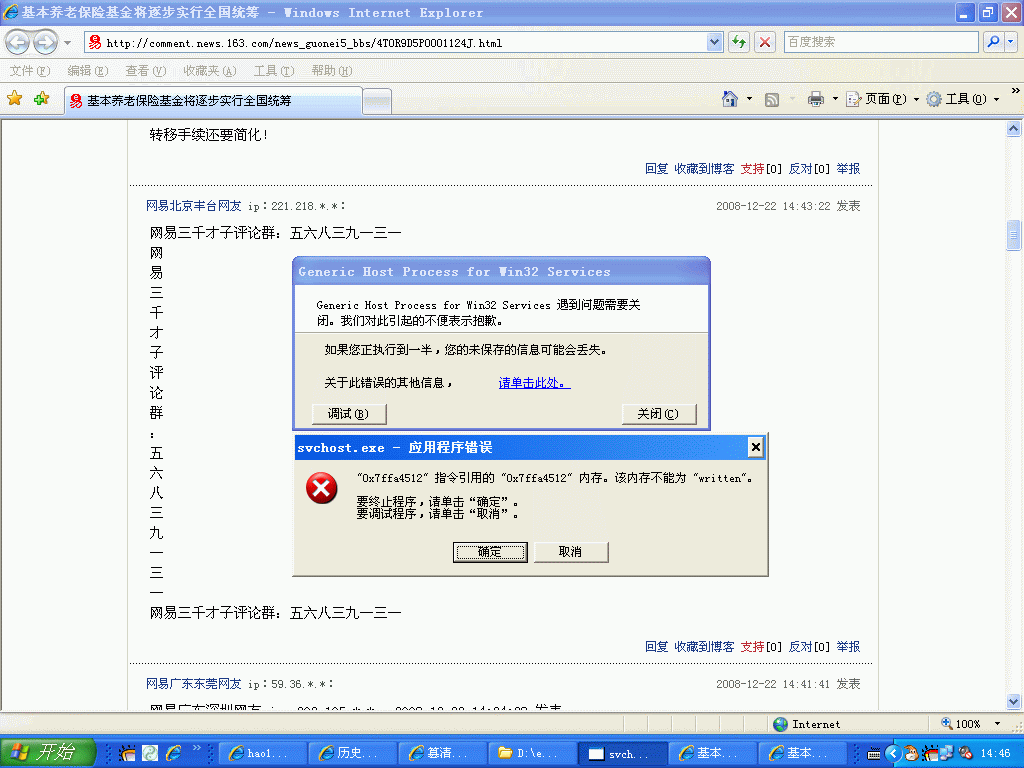This screenshot has width=1024, height=768.
Task: Open the 页面(P) command bar menu
Action: (883, 99)
